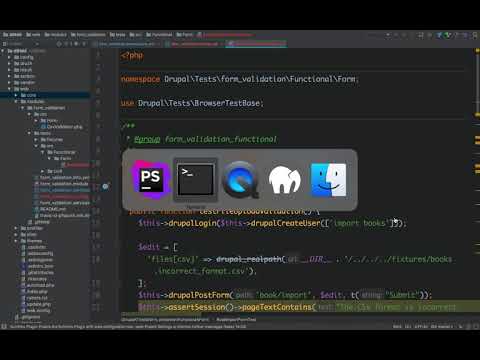Expand the Unit folder arrow
The width and height of the screenshot is (480, 360).
point(42,171)
